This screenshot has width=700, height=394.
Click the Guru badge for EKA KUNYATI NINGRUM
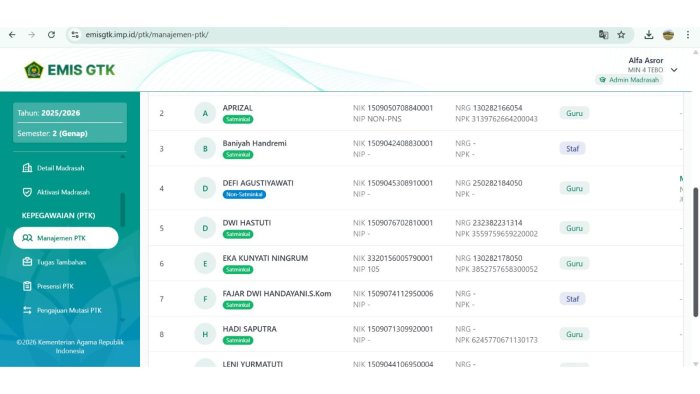pos(574,263)
